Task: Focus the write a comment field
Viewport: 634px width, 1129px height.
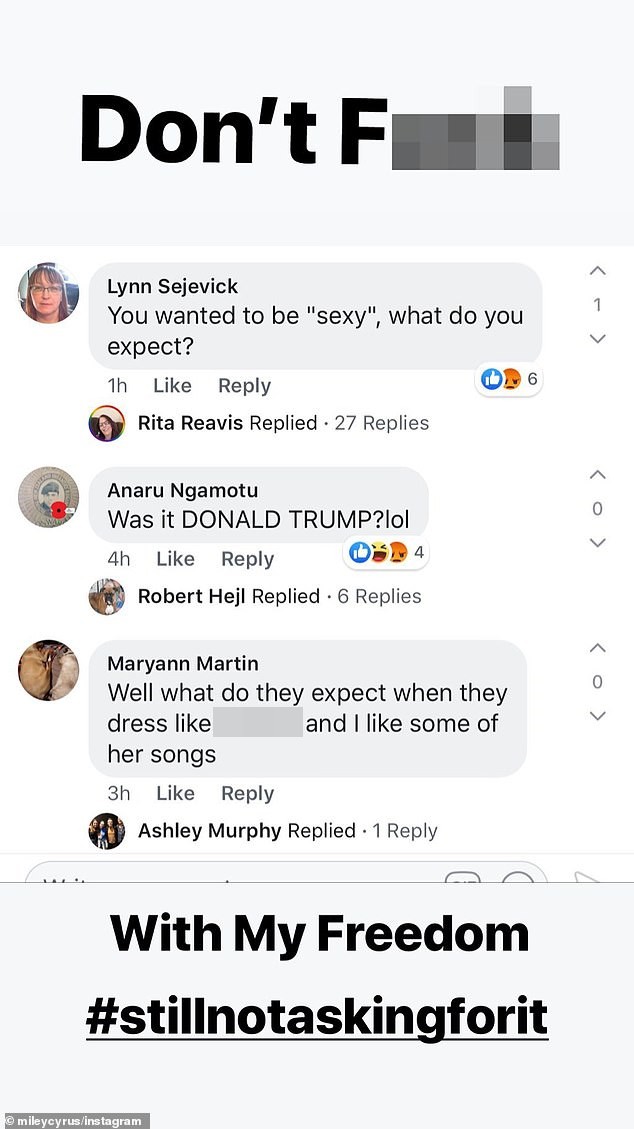Action: pyautogui.click(x=286, y=872)
